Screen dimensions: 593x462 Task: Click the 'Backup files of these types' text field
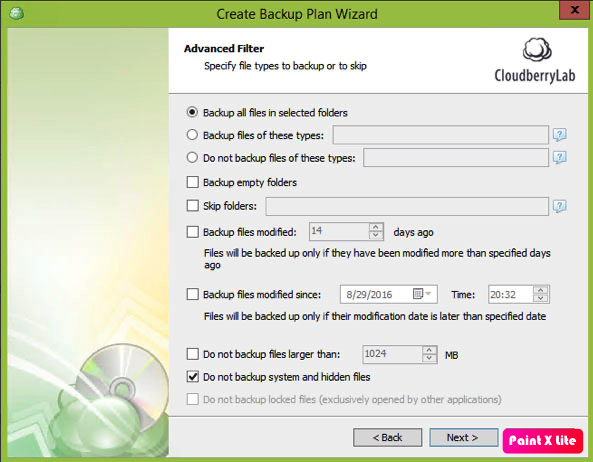(441, 135)
